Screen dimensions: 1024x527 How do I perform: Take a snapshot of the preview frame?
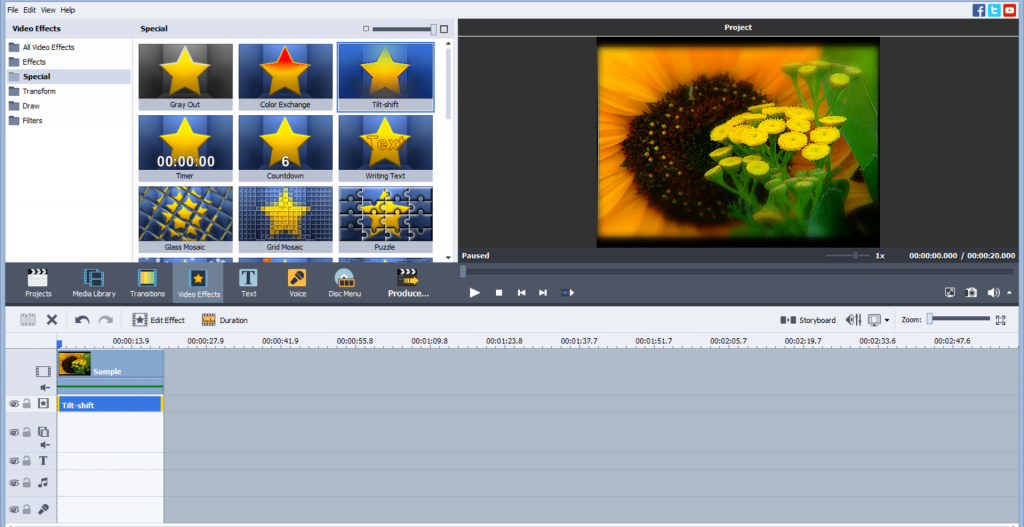click(x=971, y=293)
